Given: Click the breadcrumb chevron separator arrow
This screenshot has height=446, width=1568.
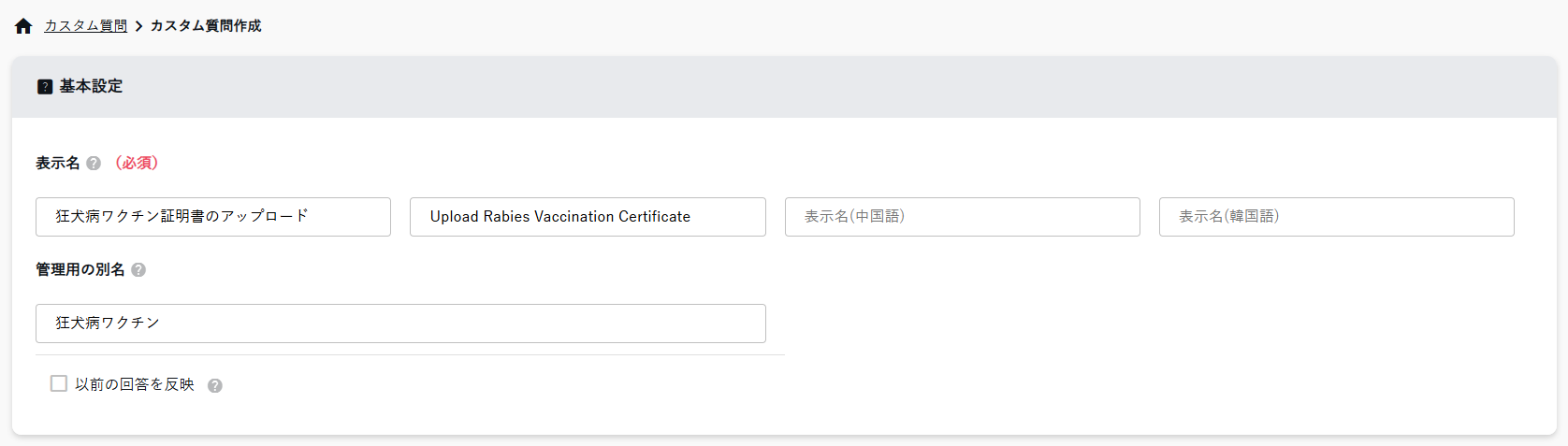Looking at the screenshot, I should click(138, 26).
